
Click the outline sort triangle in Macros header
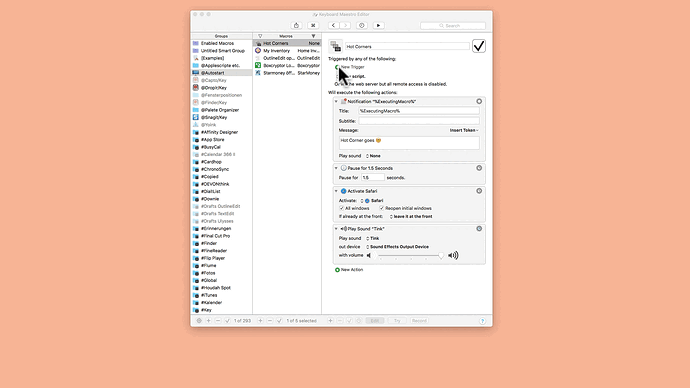click(260, 36)
